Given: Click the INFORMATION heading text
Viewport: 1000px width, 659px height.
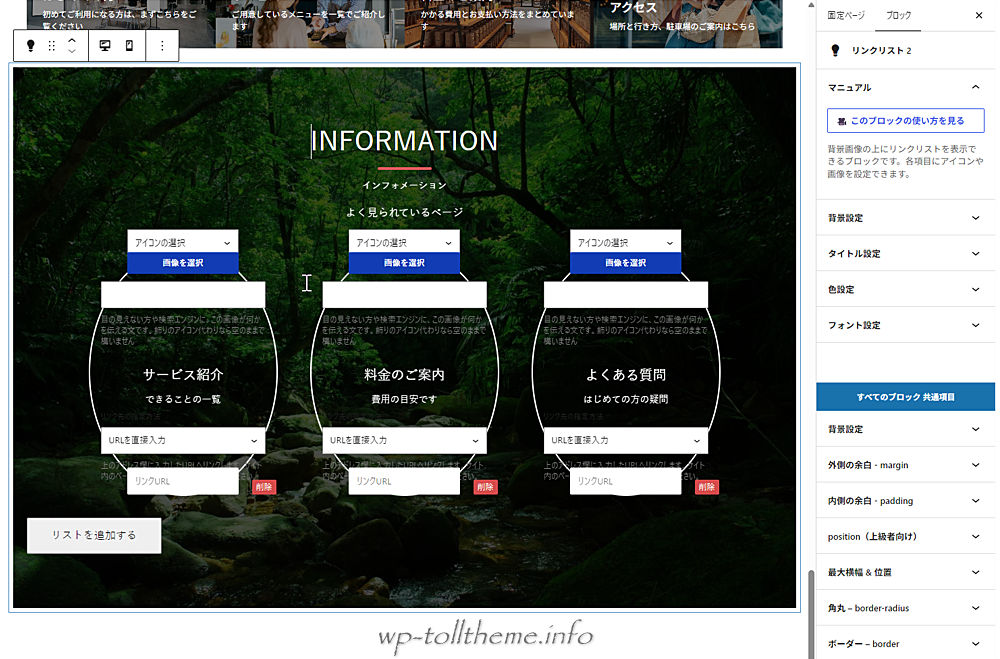Looking at the screenshot, I should (x=404, y=141).
